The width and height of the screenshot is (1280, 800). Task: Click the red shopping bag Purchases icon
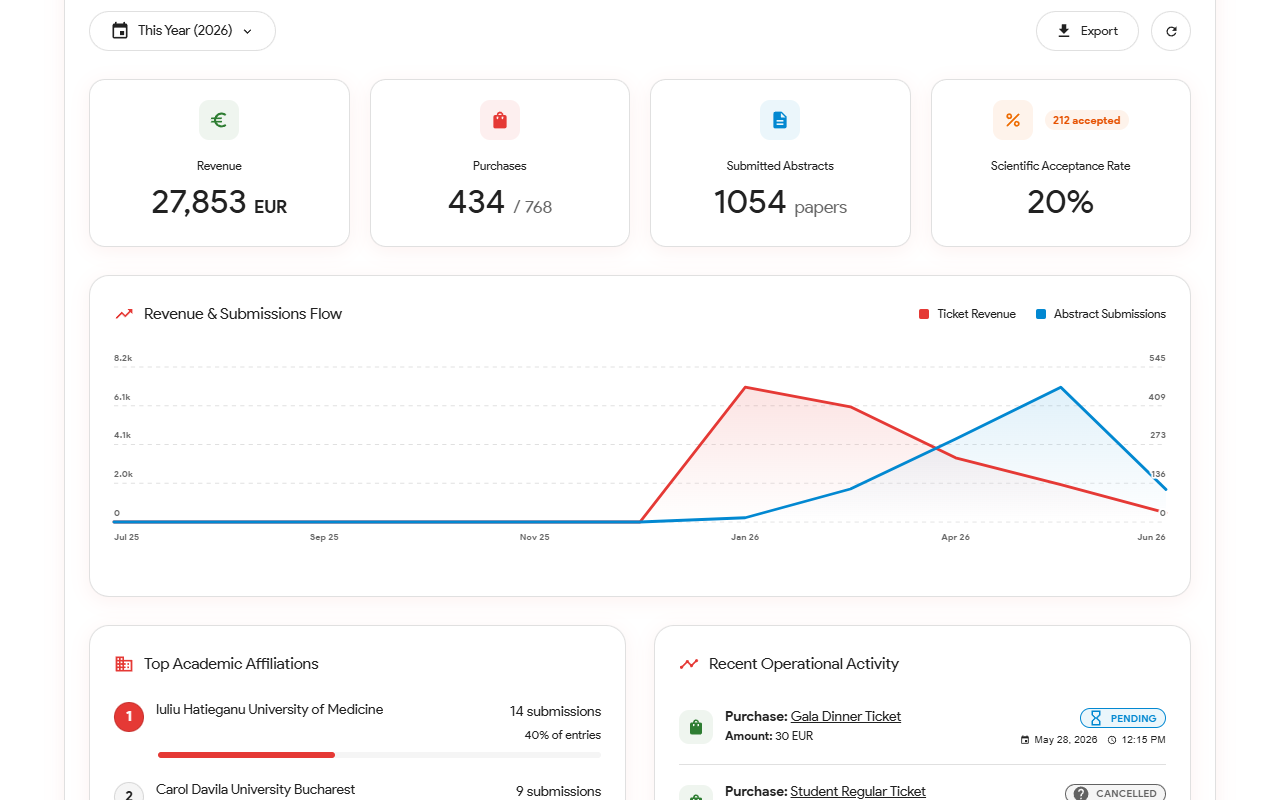[x=500, y=120]
